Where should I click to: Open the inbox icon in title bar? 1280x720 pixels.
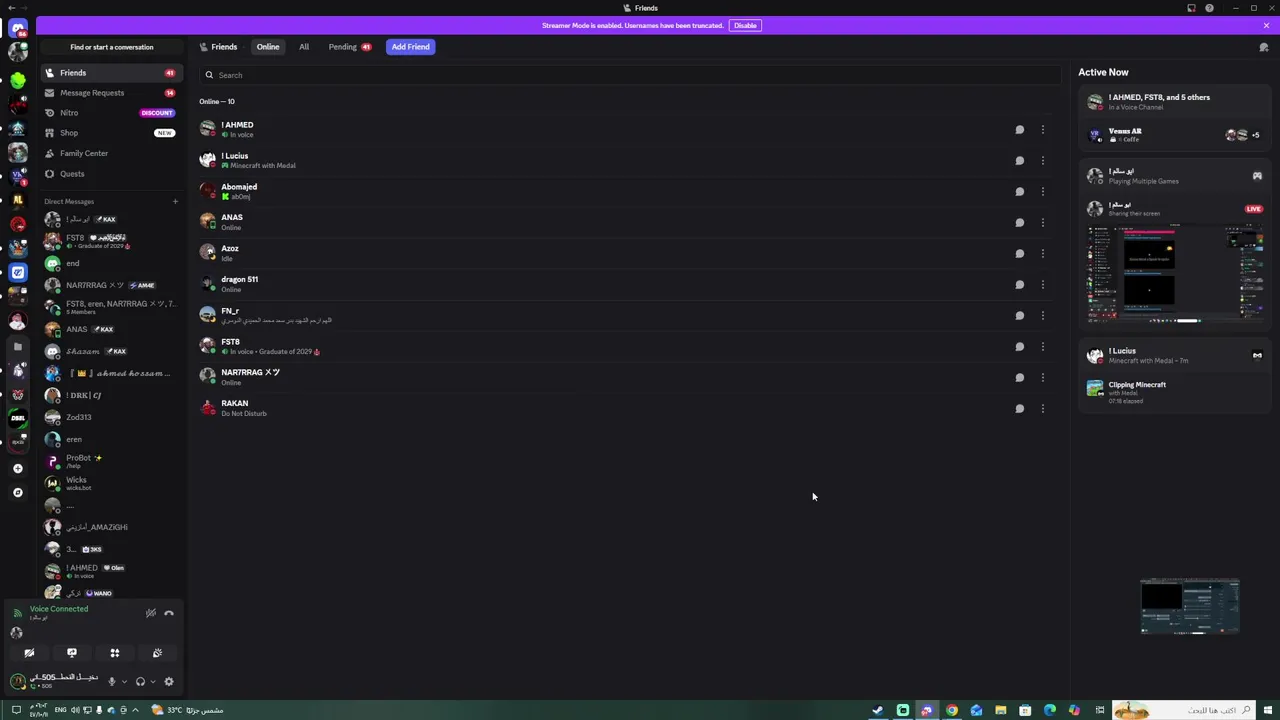(1191, 8)
